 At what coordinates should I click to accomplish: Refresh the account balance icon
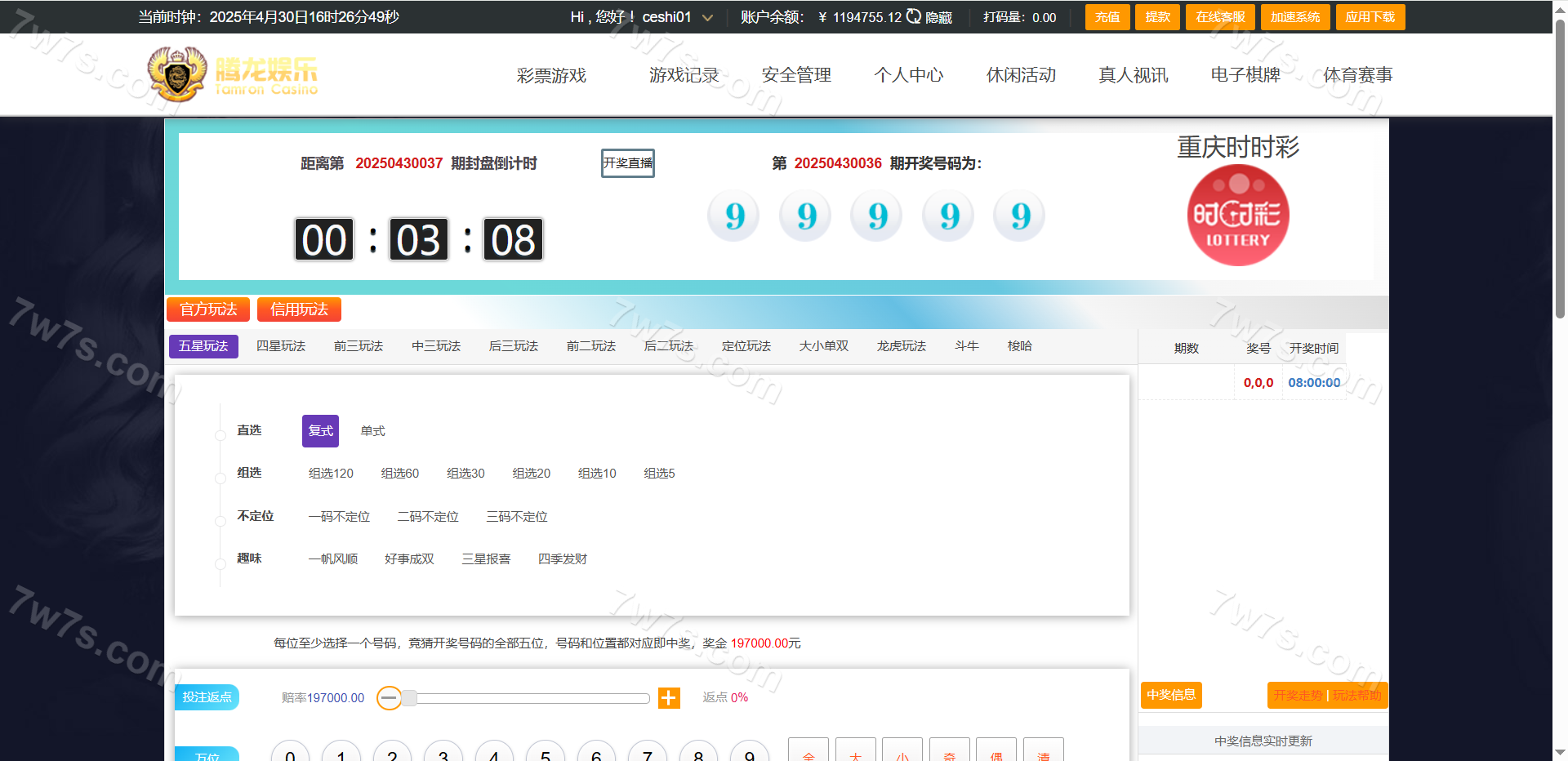(x=914, y=16)
